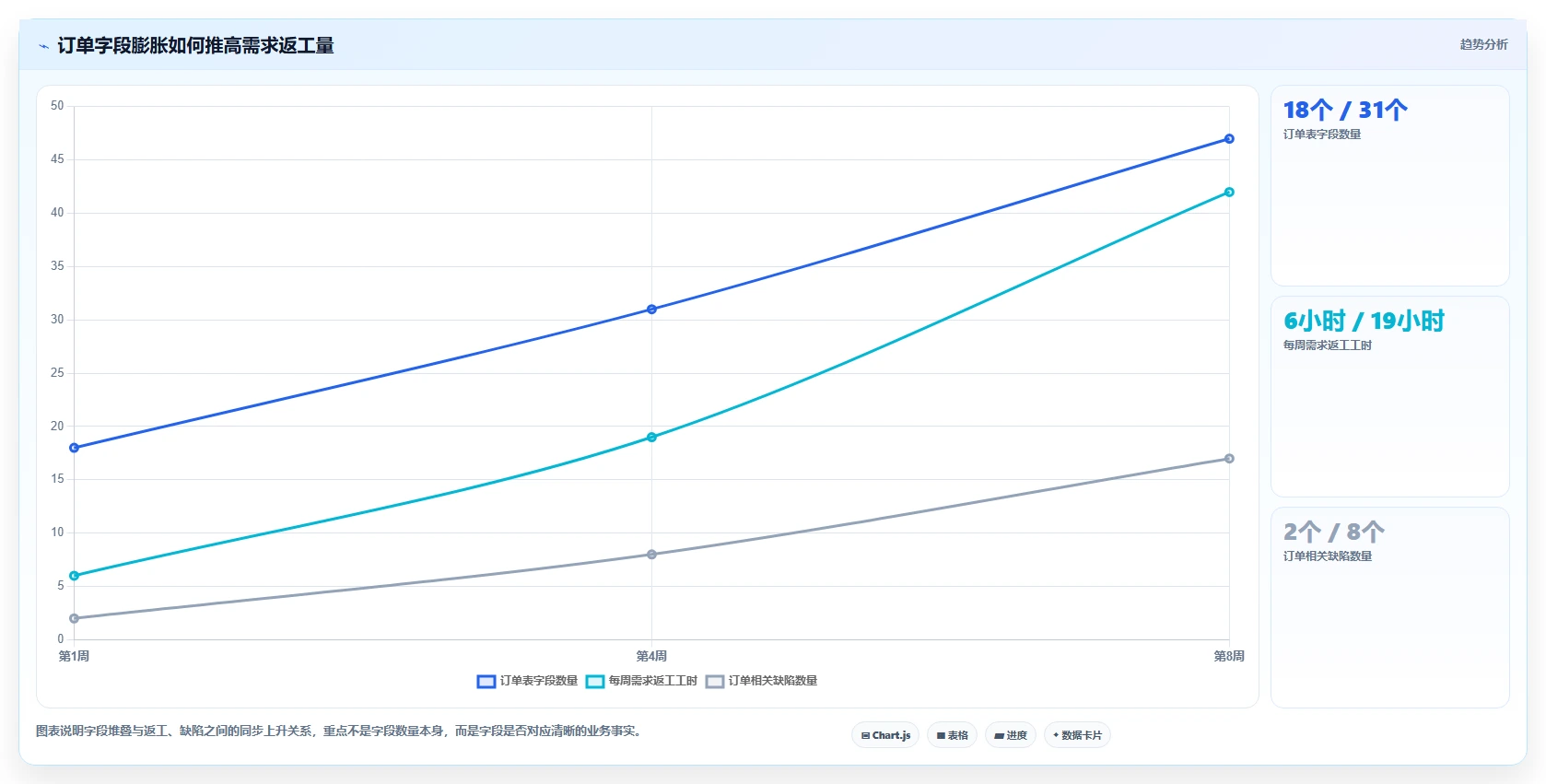Click the 18个 / 31个 card value
This screenshot has width=1546, height=784.
click(1345, 111)
